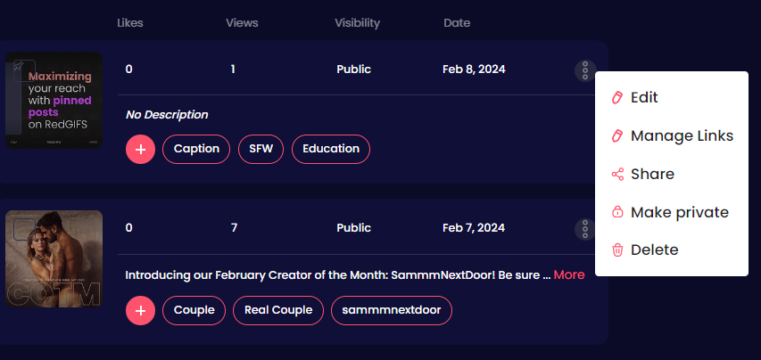Click the share icon in the context menu

point(617,174)
